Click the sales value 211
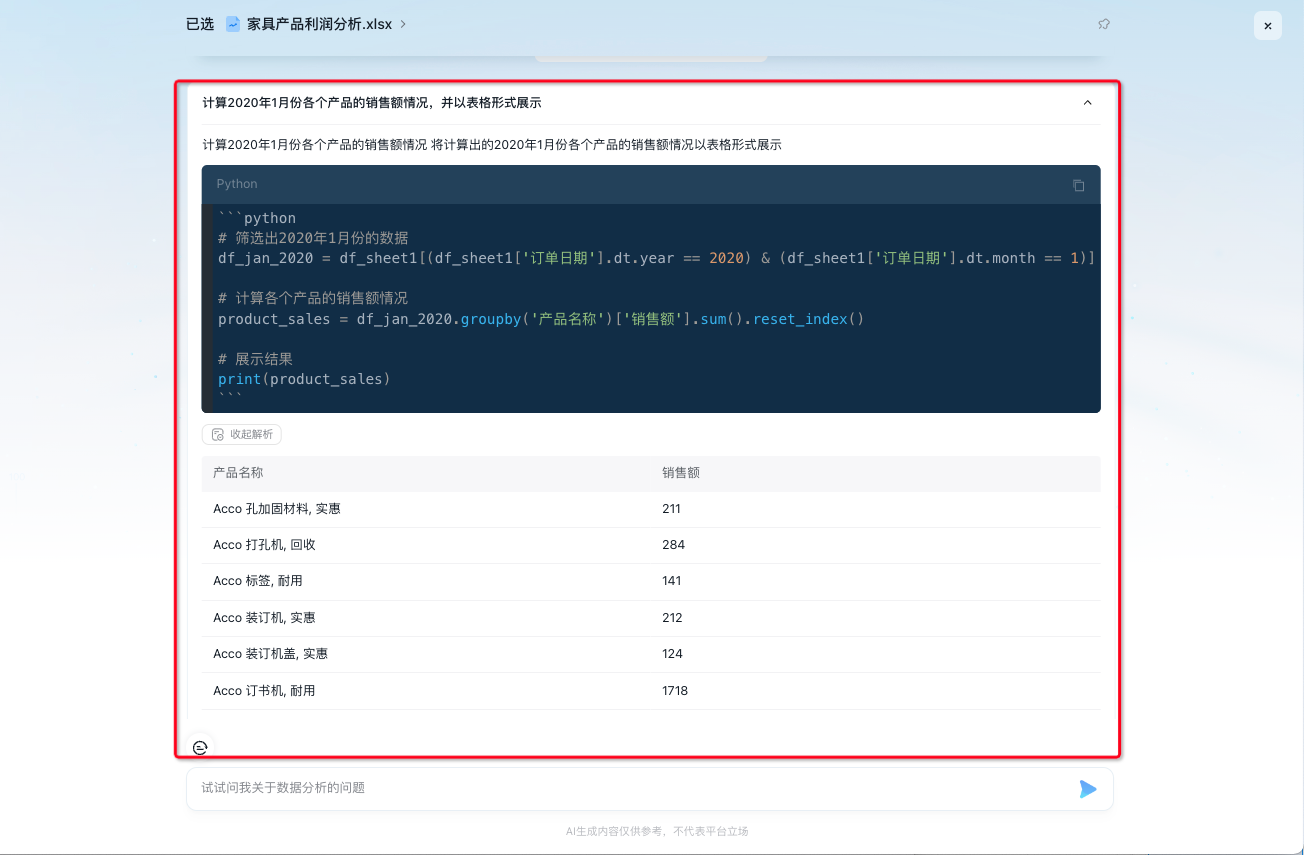1304x855 pixels. tap(671, 509)
